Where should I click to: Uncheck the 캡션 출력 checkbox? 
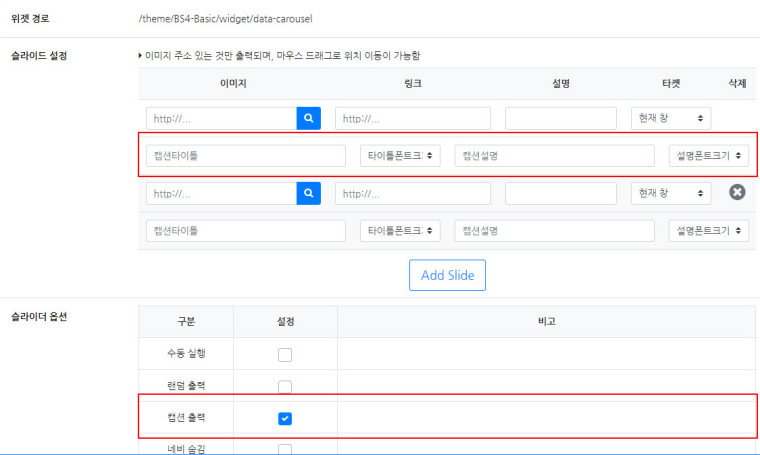[285, 418]
